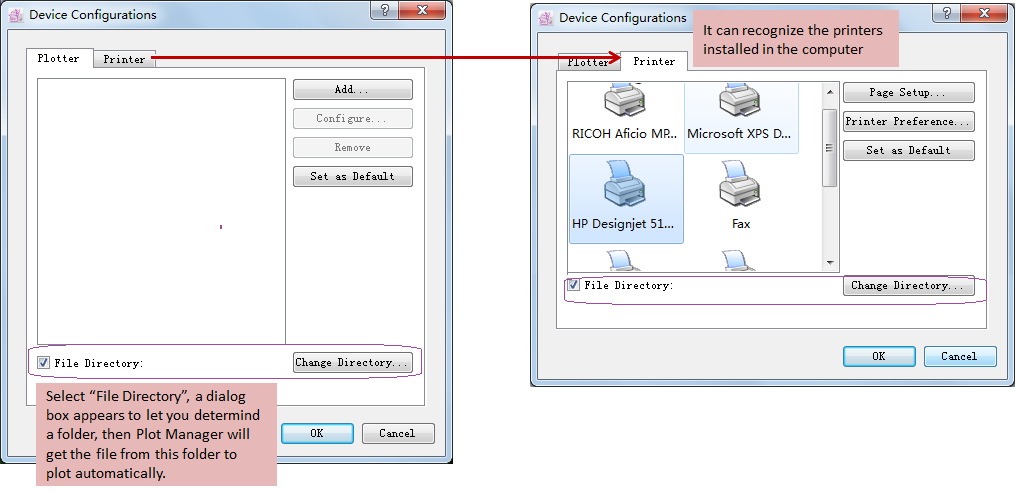
Task: Click the help question mark in left dialog
Action: 384,12
